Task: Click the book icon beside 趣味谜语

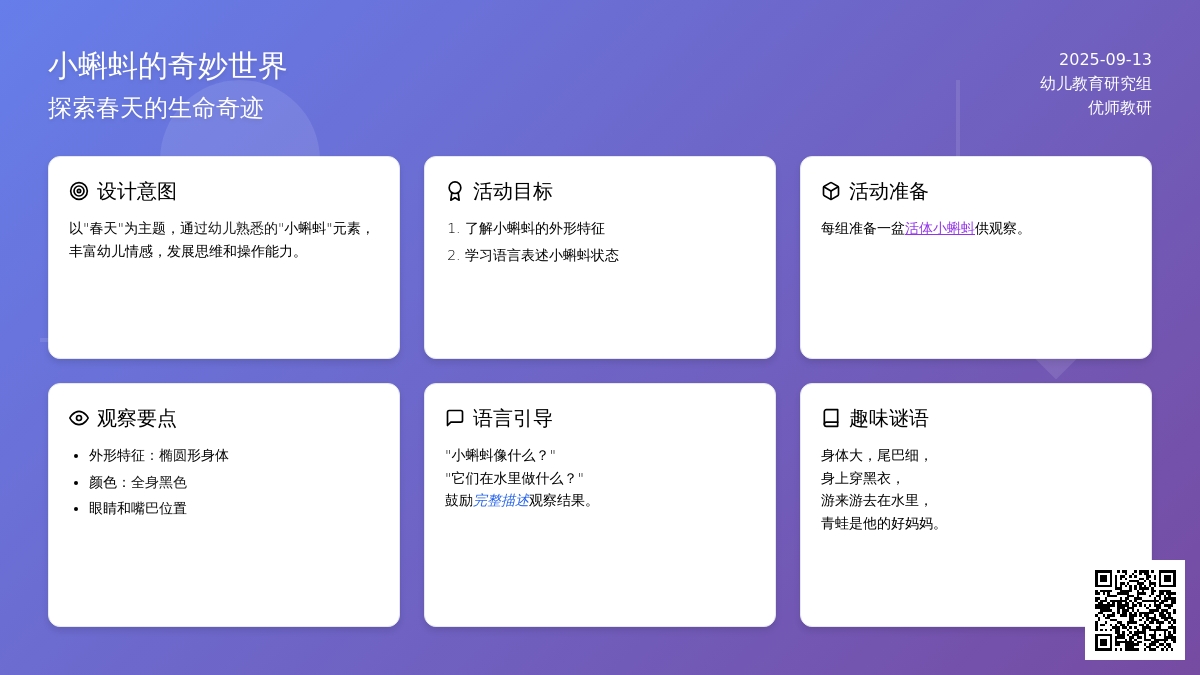Action: click(831, 418)
